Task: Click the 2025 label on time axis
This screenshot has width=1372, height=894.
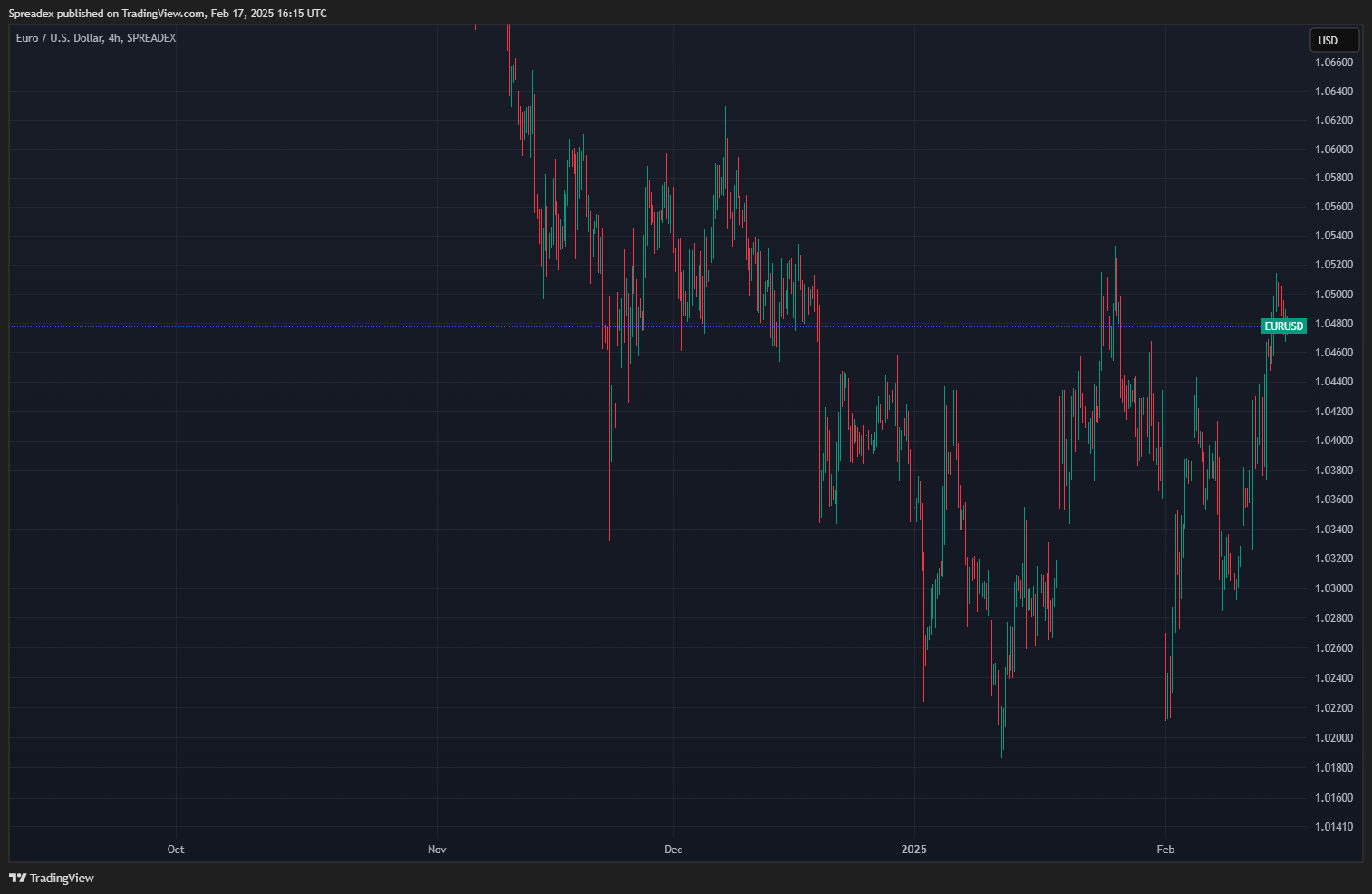Action: (914, 850)
